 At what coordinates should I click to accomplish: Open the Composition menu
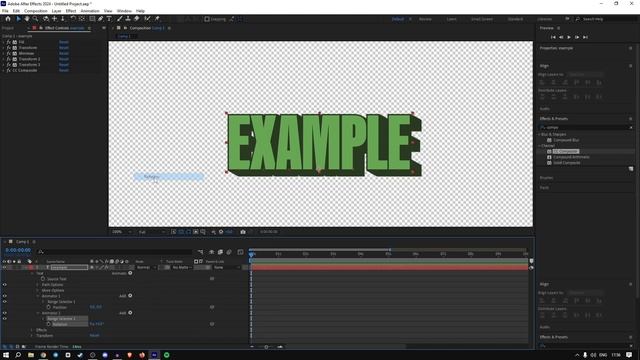[36, 11]
